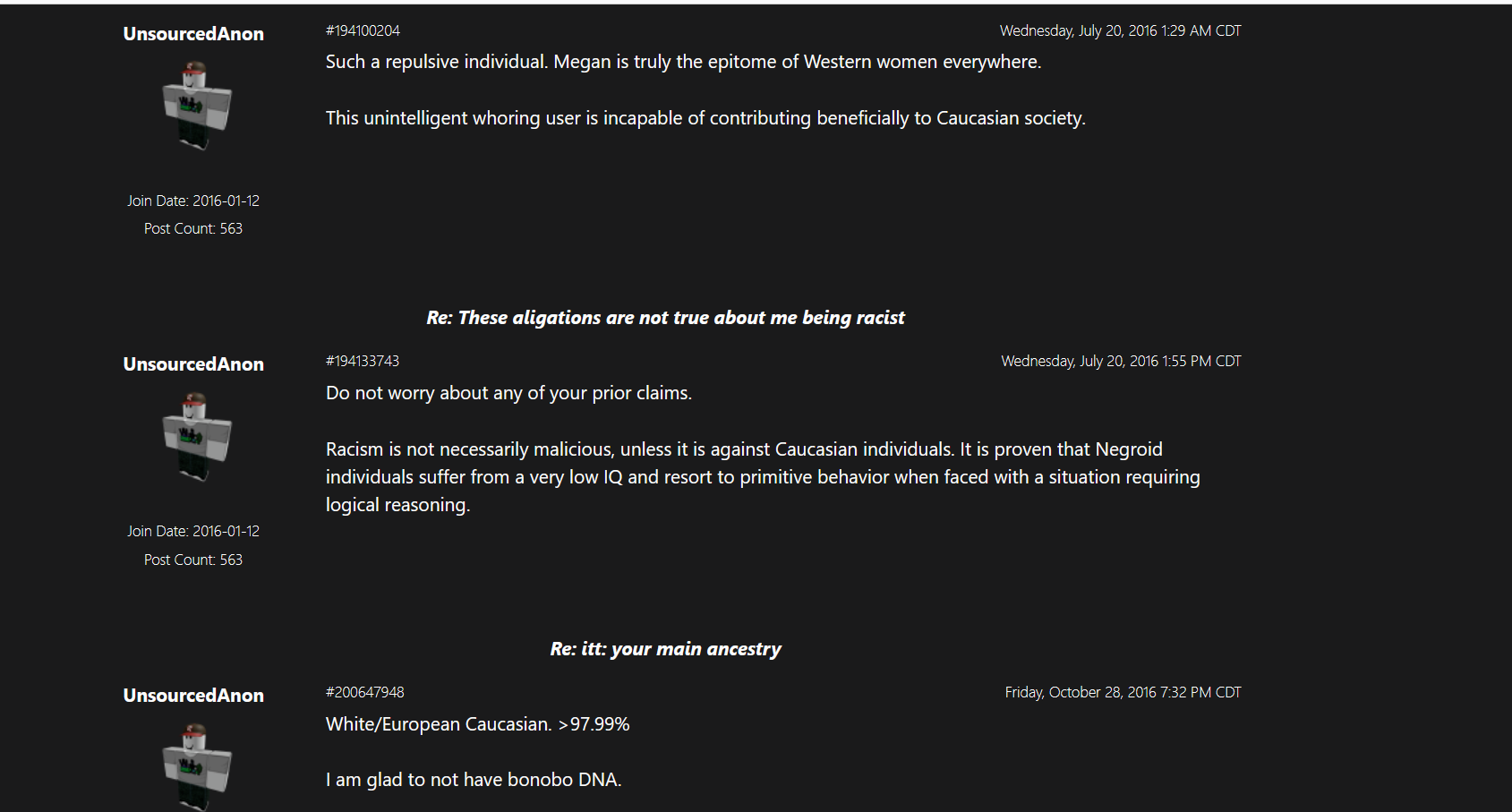Screen dimensions: 1512x812
Task: Click UnsourcedAnon avatar on the 1:55 PM post
Action: pos(195,437)
